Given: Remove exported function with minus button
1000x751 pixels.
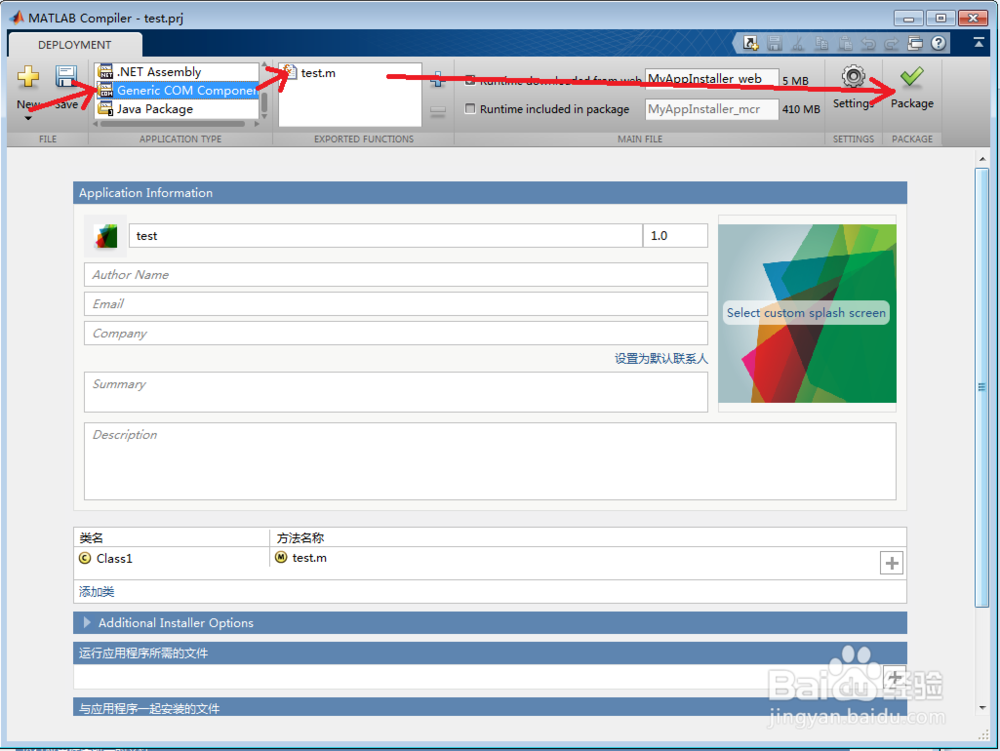Looking at the screenshot, I should click(x=438, y=112).
